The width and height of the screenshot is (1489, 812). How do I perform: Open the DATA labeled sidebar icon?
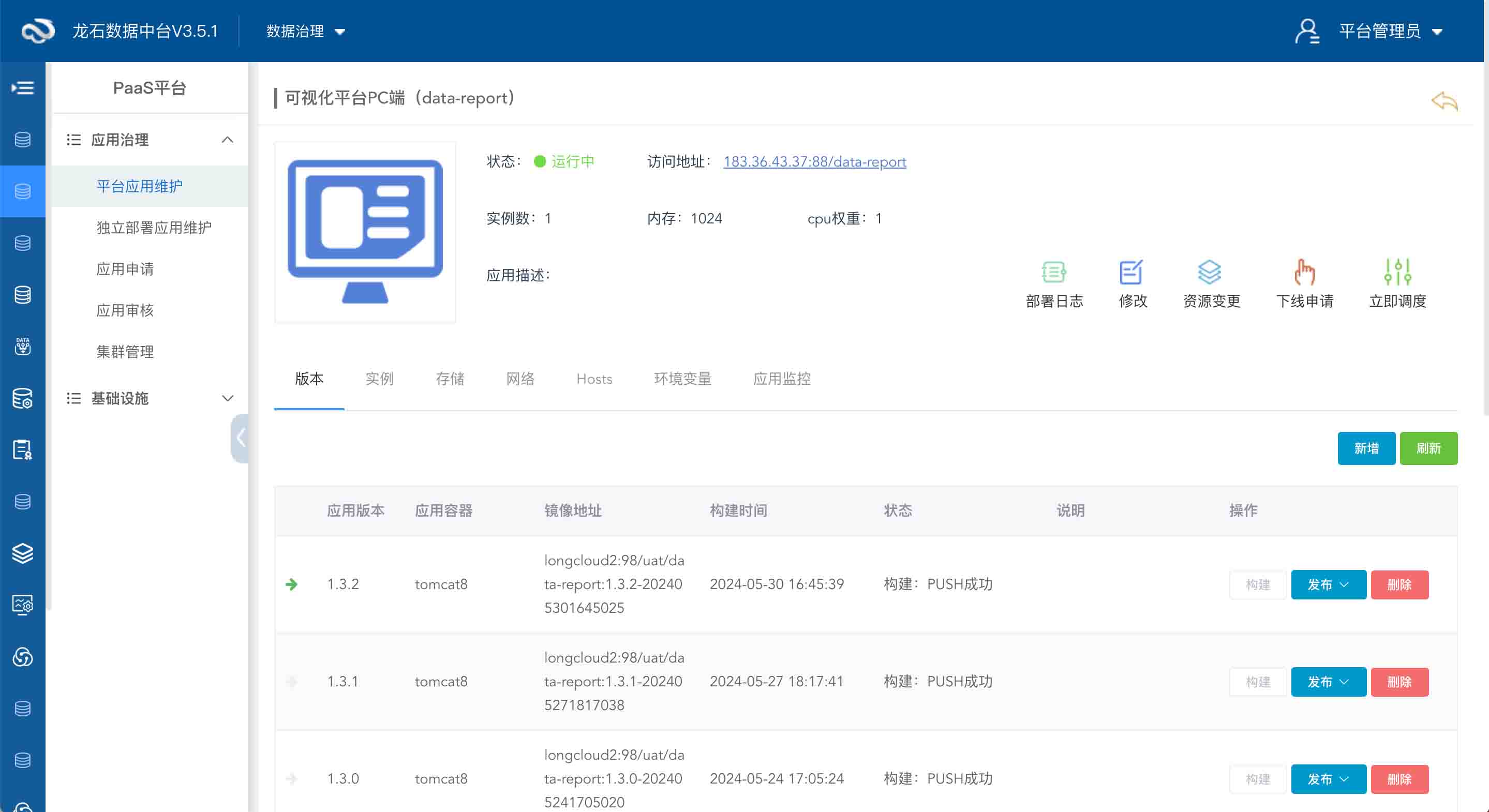point(23,346)
